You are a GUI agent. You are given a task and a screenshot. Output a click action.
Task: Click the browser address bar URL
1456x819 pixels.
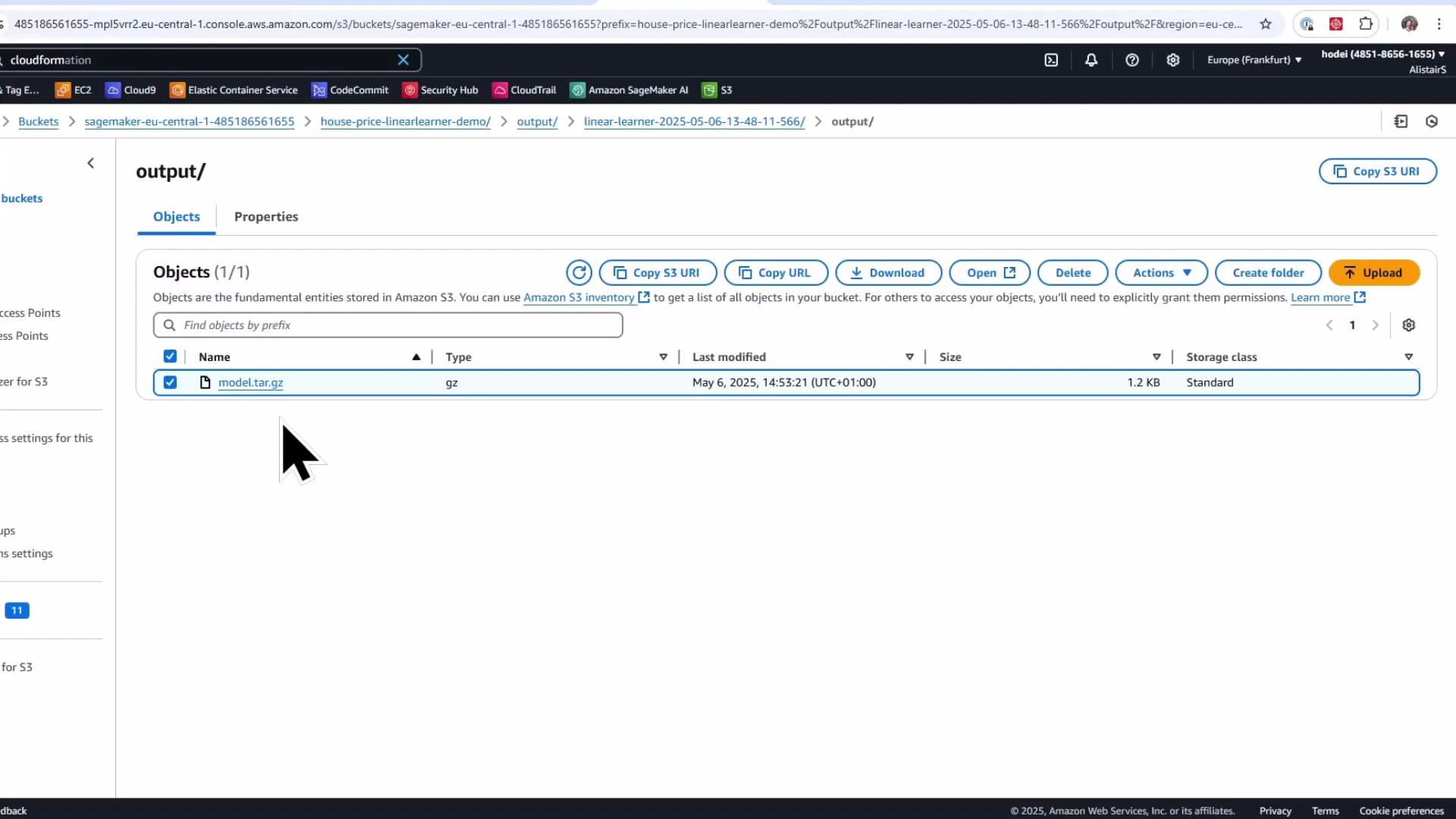coord(628,24)
